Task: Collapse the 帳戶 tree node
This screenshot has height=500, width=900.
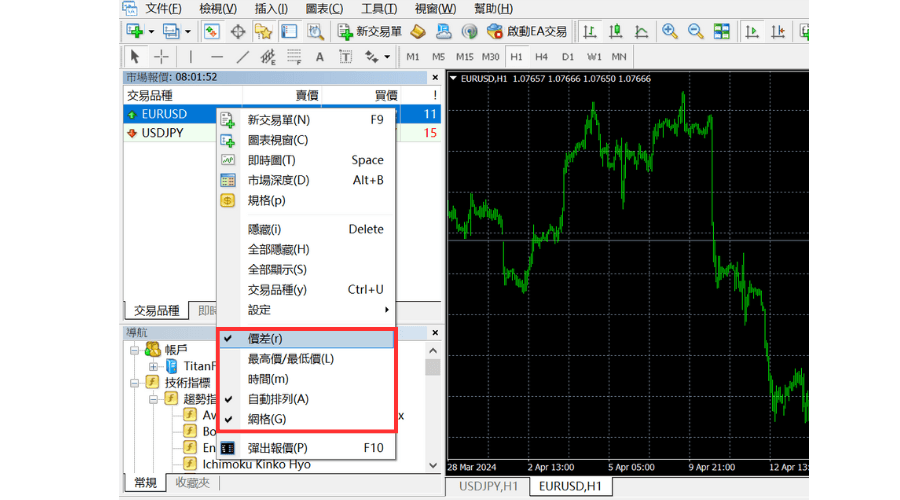Action: click(x=133, y=350)
